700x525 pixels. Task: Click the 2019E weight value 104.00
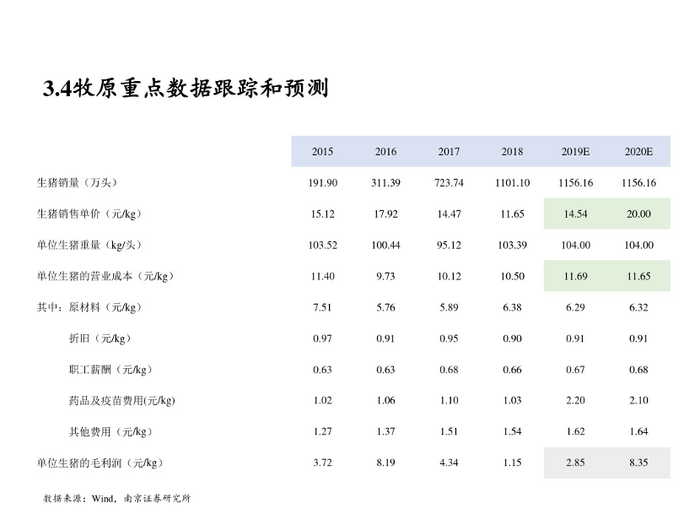(575, 245)
